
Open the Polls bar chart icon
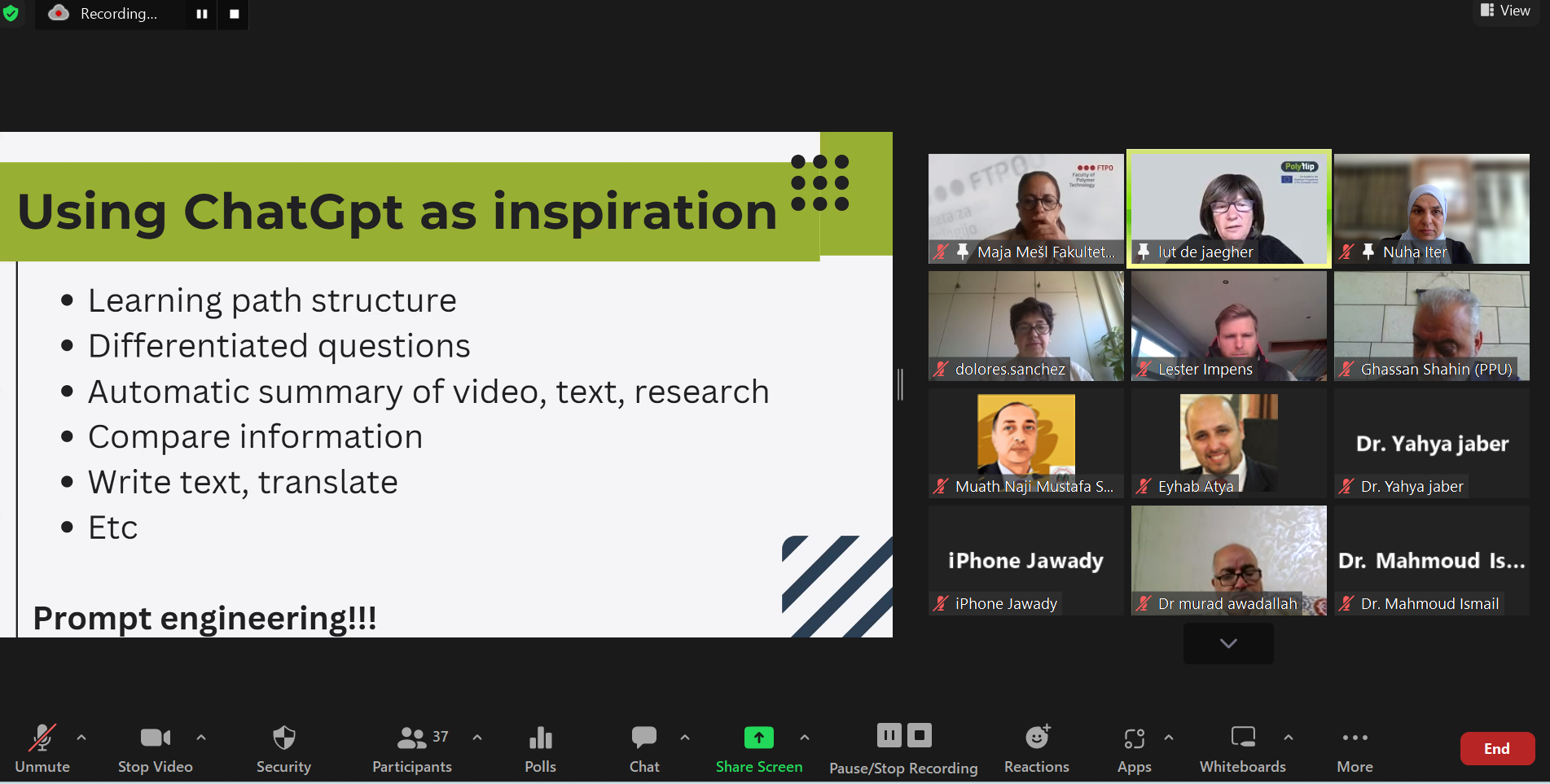click(x=541, y=738)
